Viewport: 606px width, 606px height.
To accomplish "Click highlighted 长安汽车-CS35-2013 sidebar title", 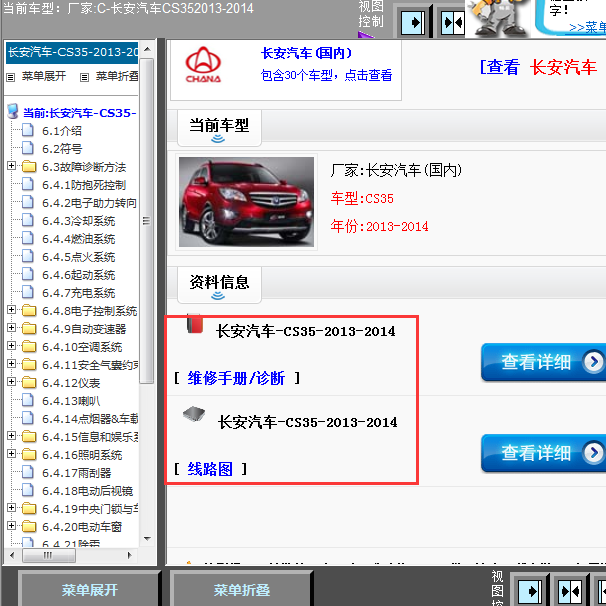I will [x=72, y=53].
